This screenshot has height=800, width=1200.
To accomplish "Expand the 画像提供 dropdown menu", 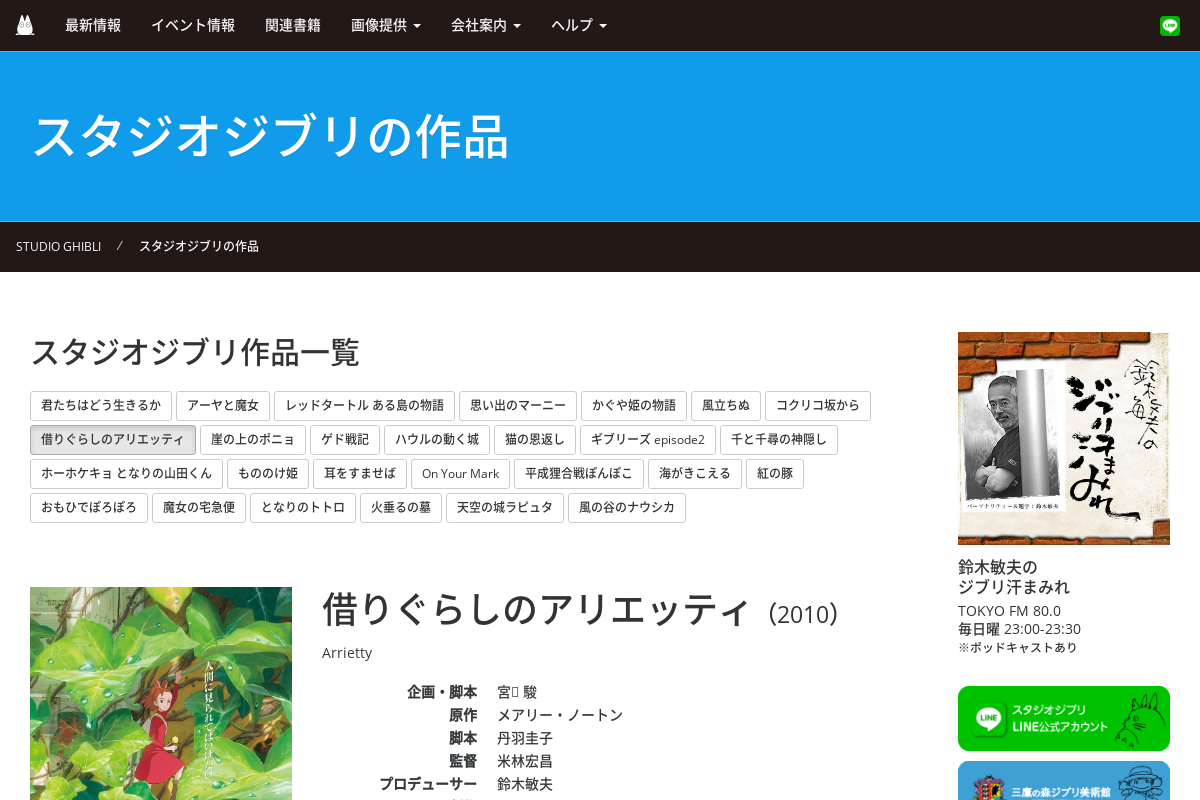I will pos(386,25).
